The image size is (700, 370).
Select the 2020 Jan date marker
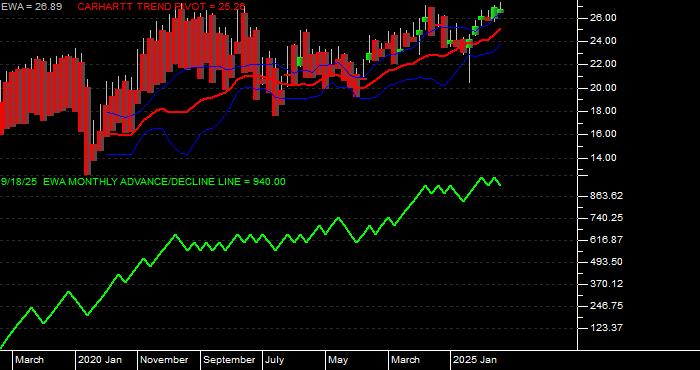coord(100,360)
